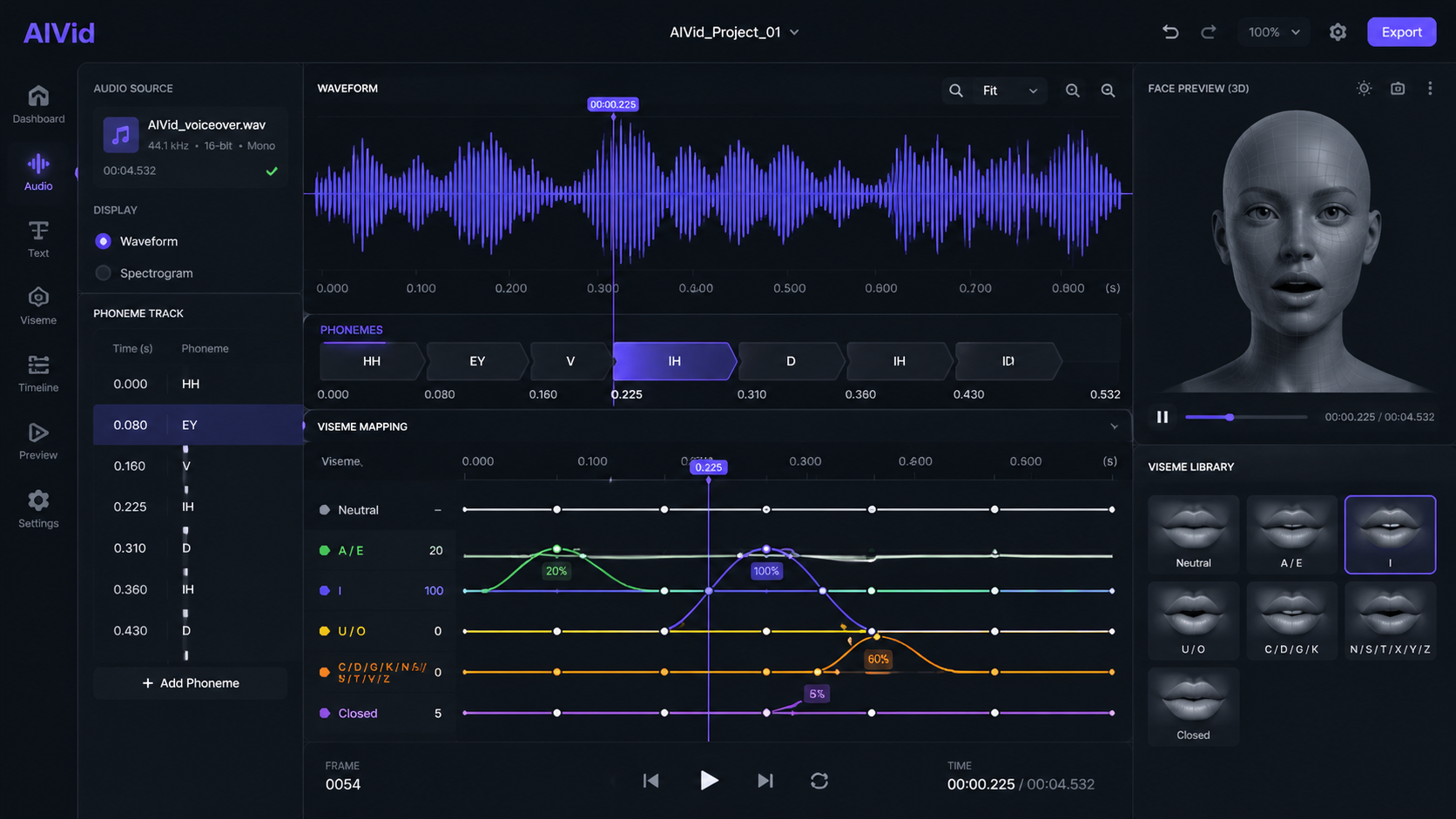This screenshot has width=1456, height=819.
Task: Toggle the loop playback button
Action: (819, 781)
